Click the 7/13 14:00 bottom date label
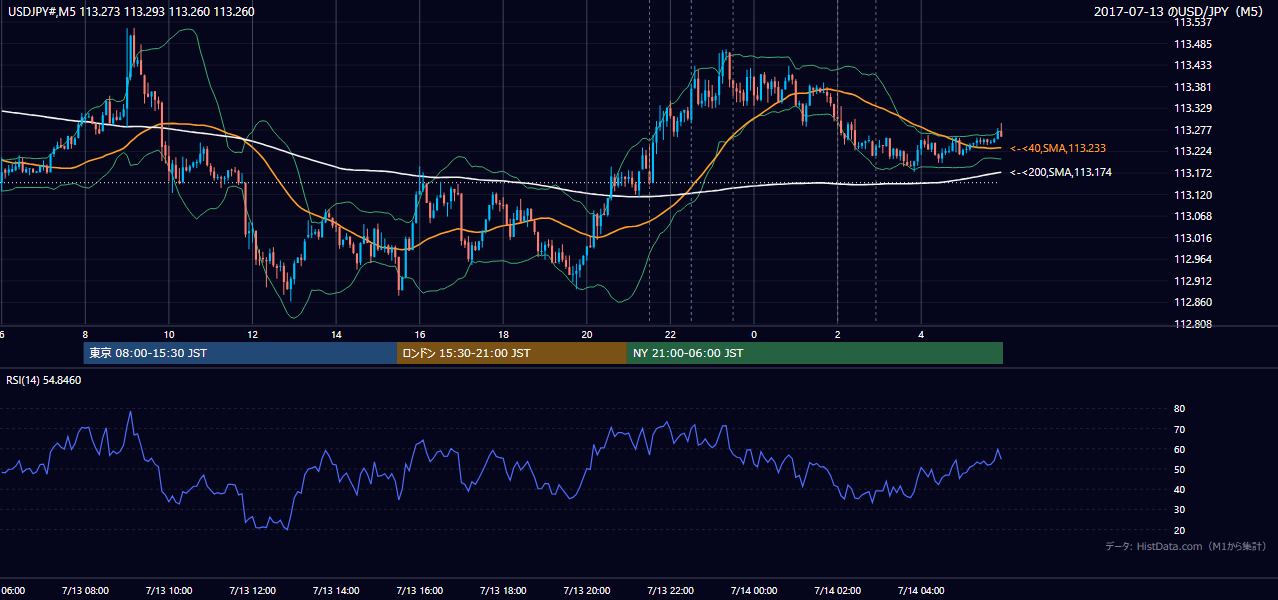 click(335, 590)
